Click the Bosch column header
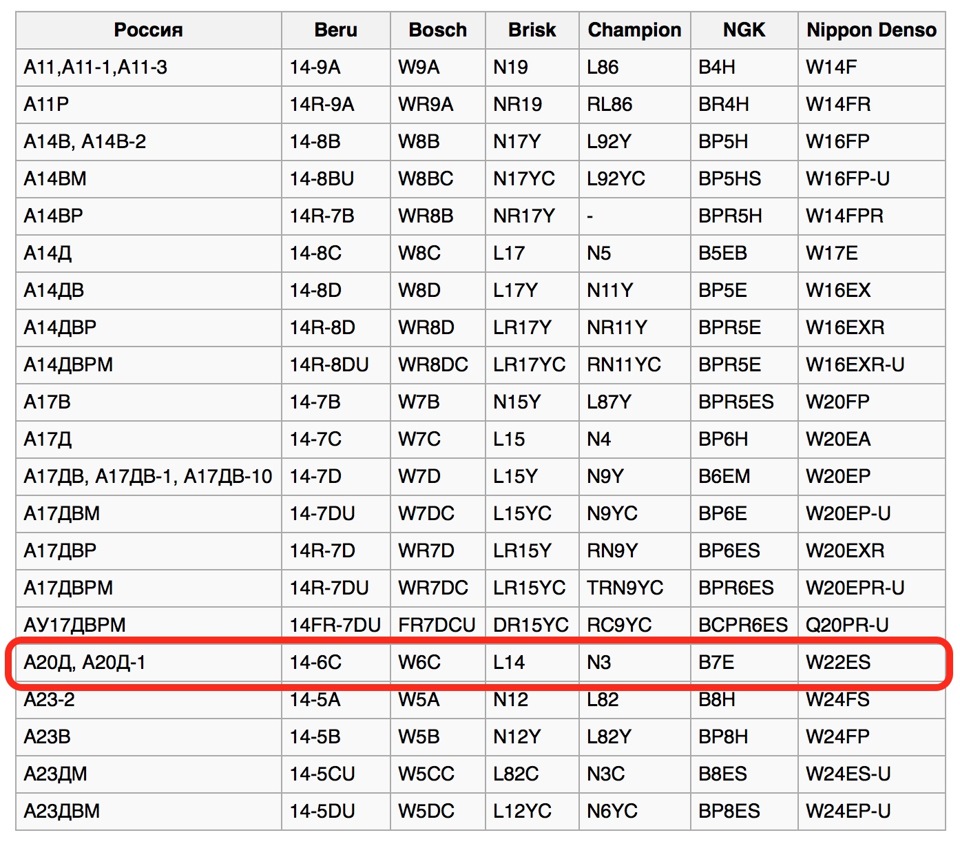The width and height of the screenshot is (960, 846). tap(438, 30)
